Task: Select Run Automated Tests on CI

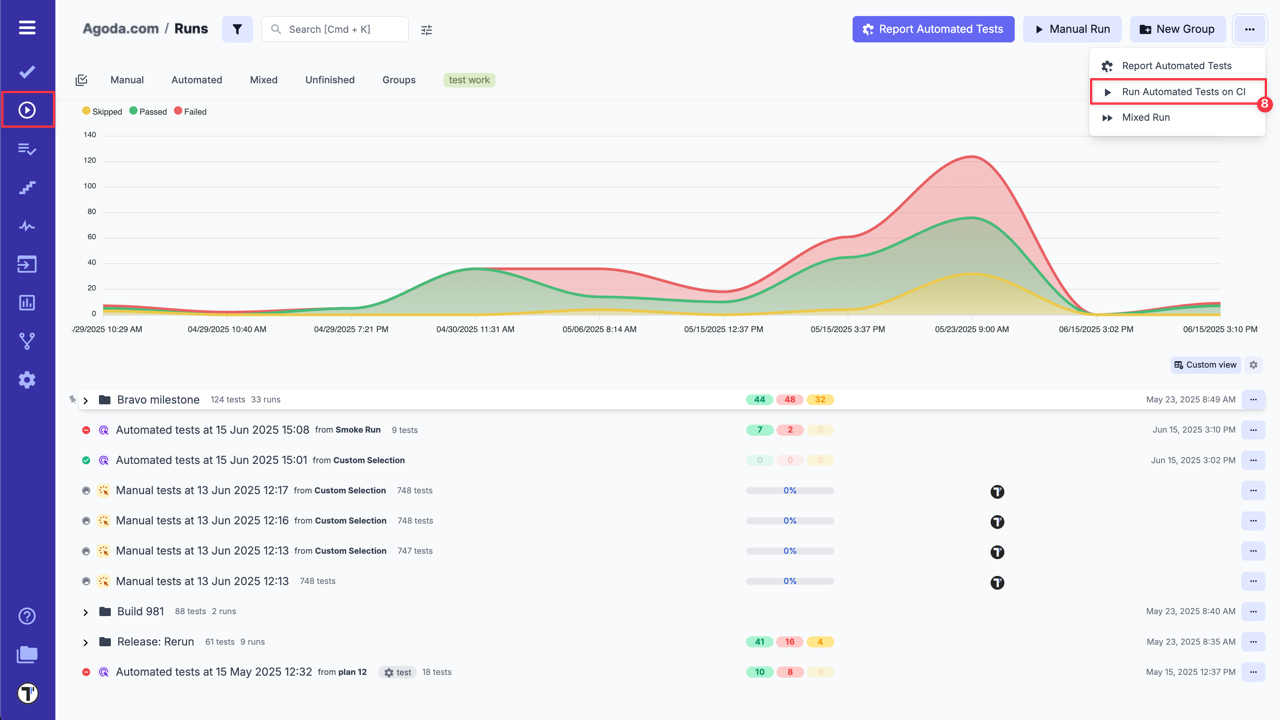Action: [x=1183, y=92]
